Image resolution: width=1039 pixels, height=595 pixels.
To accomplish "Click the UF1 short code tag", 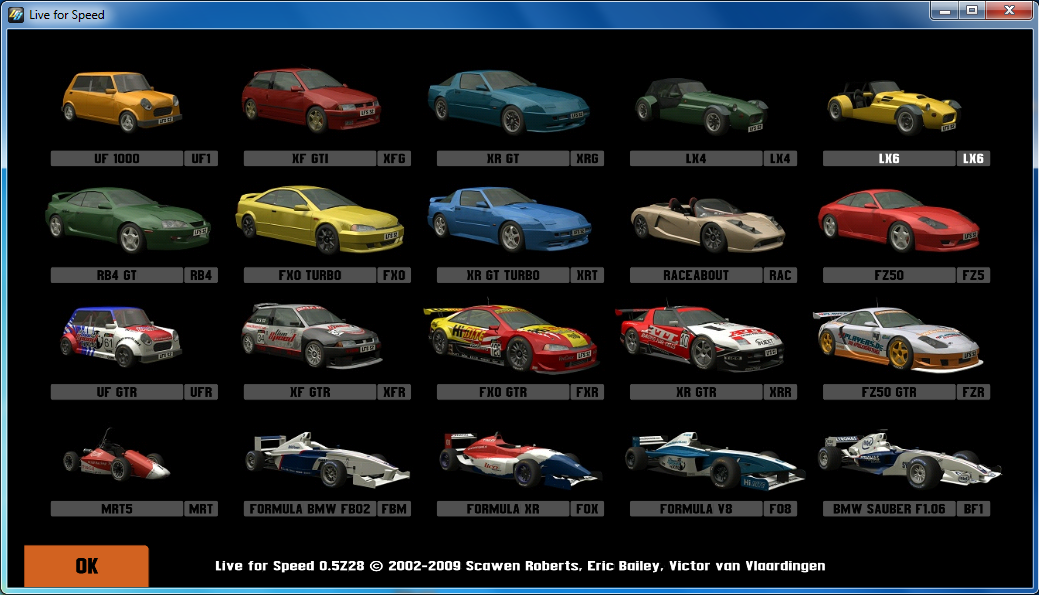I will [201, 158].
